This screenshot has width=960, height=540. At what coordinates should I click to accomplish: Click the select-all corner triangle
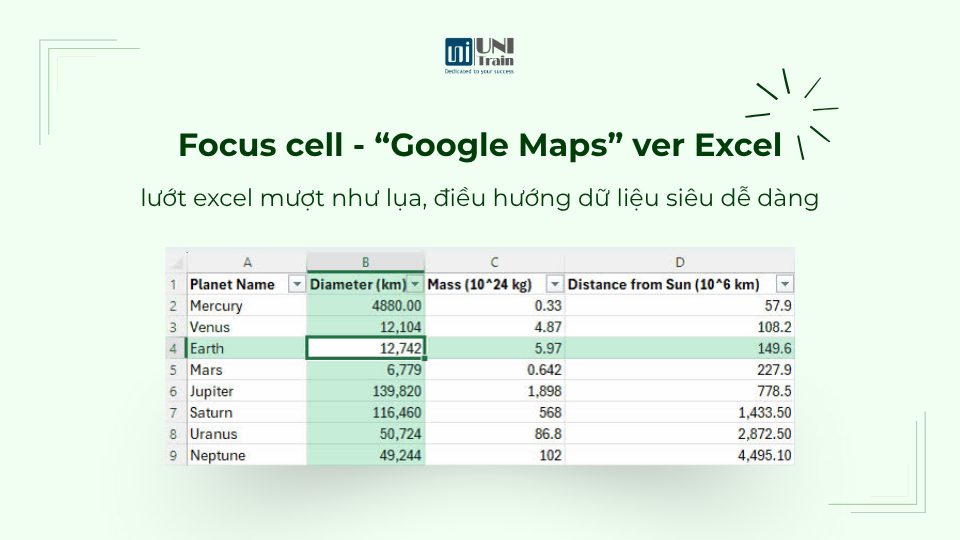click(x=177, y=263)
